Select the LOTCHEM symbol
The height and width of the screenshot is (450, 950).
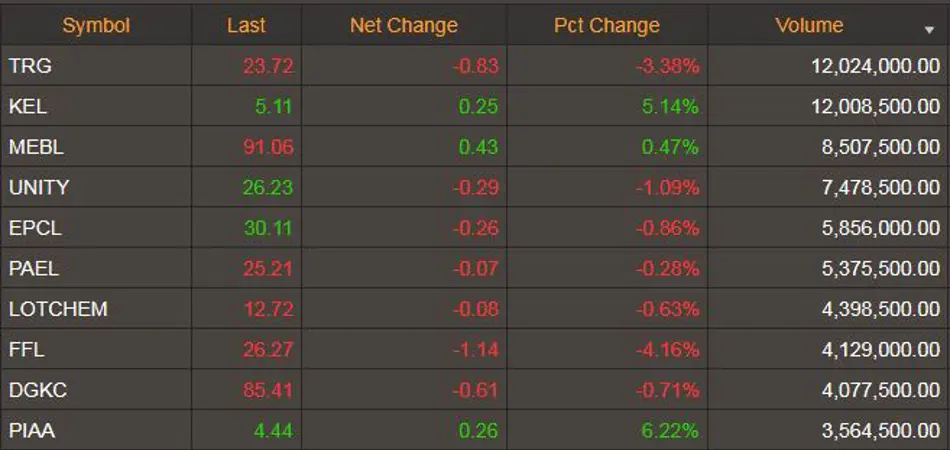[58, 309]
